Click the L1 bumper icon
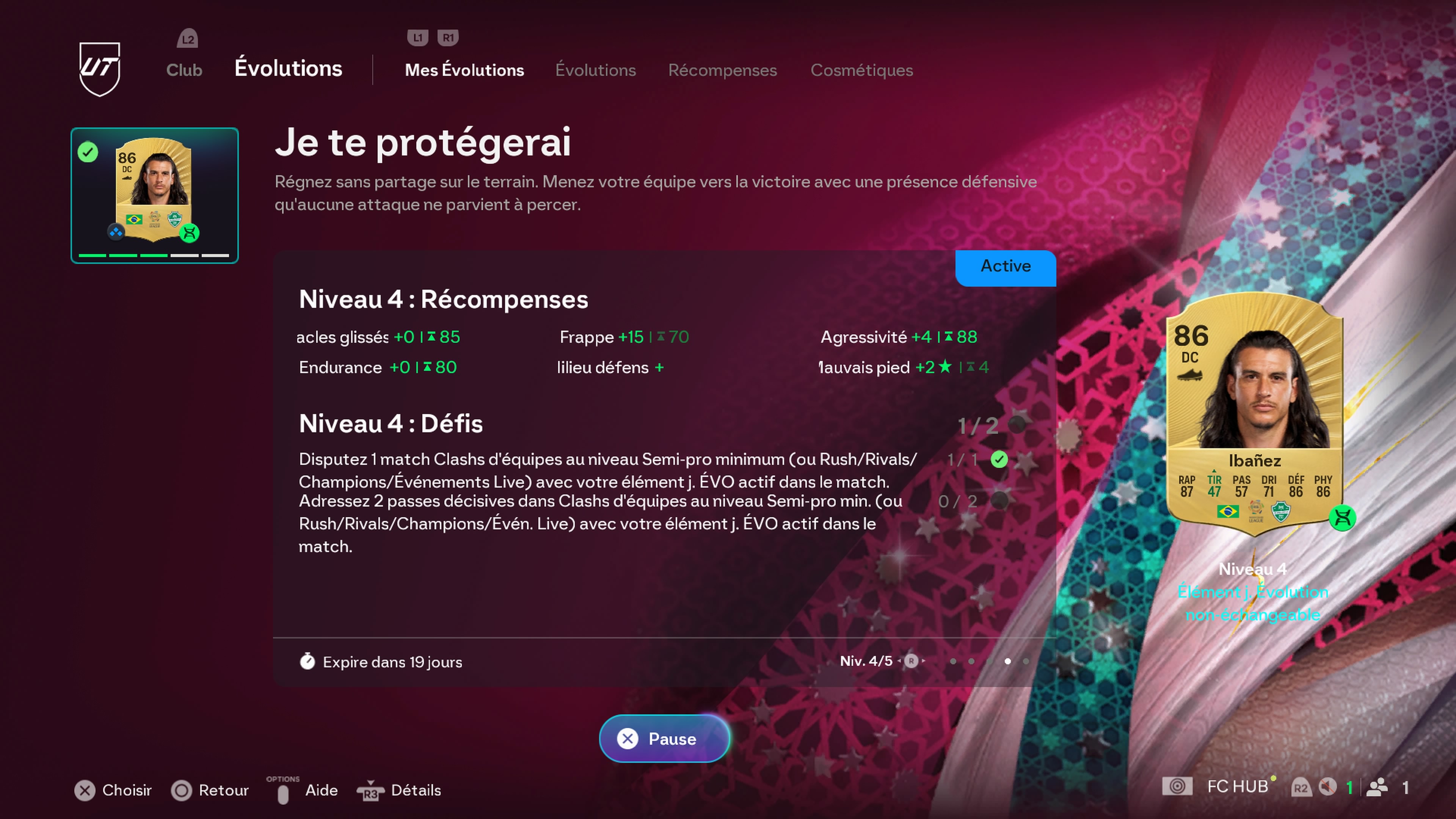The height and width of the screenshot is (819, 1456). (x=418, y=38)
